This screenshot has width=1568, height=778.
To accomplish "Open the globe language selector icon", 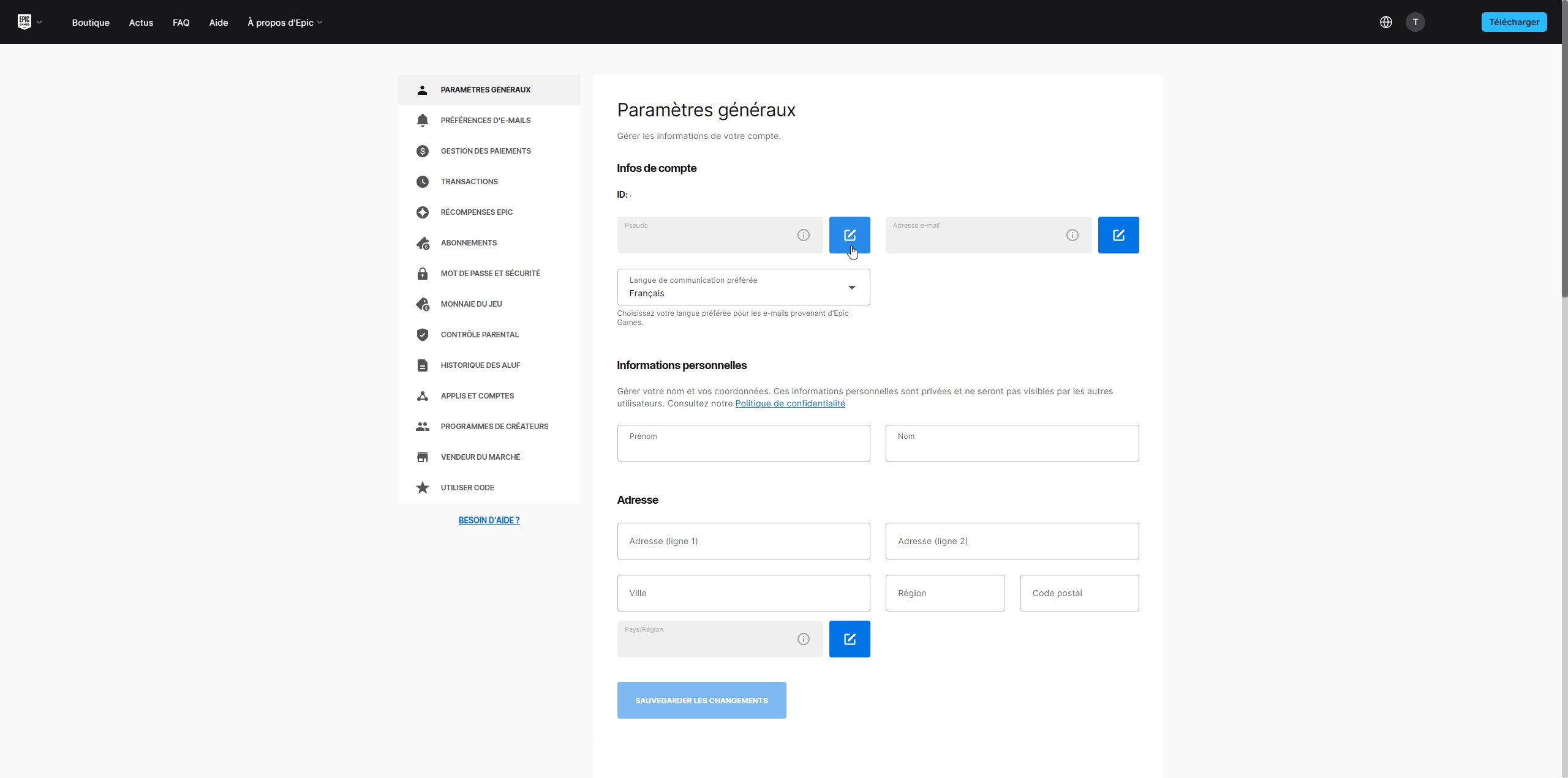I will pyautogui.click(x=1385, y=22).
